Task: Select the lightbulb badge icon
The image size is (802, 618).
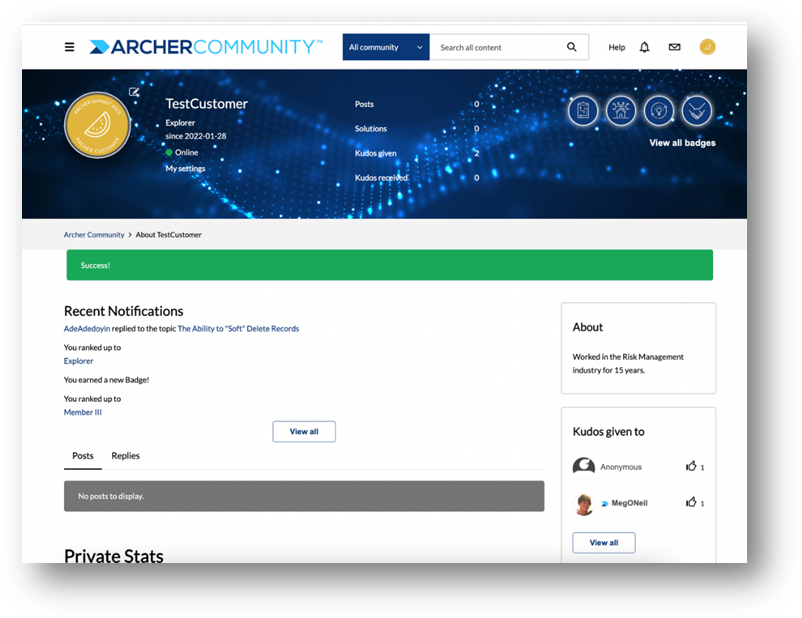Action: tap(659, 111)
